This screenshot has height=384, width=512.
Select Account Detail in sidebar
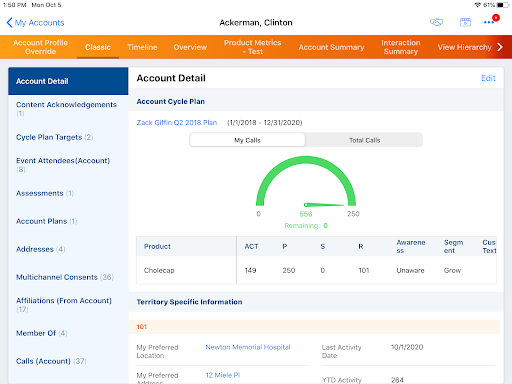[68, 81]
